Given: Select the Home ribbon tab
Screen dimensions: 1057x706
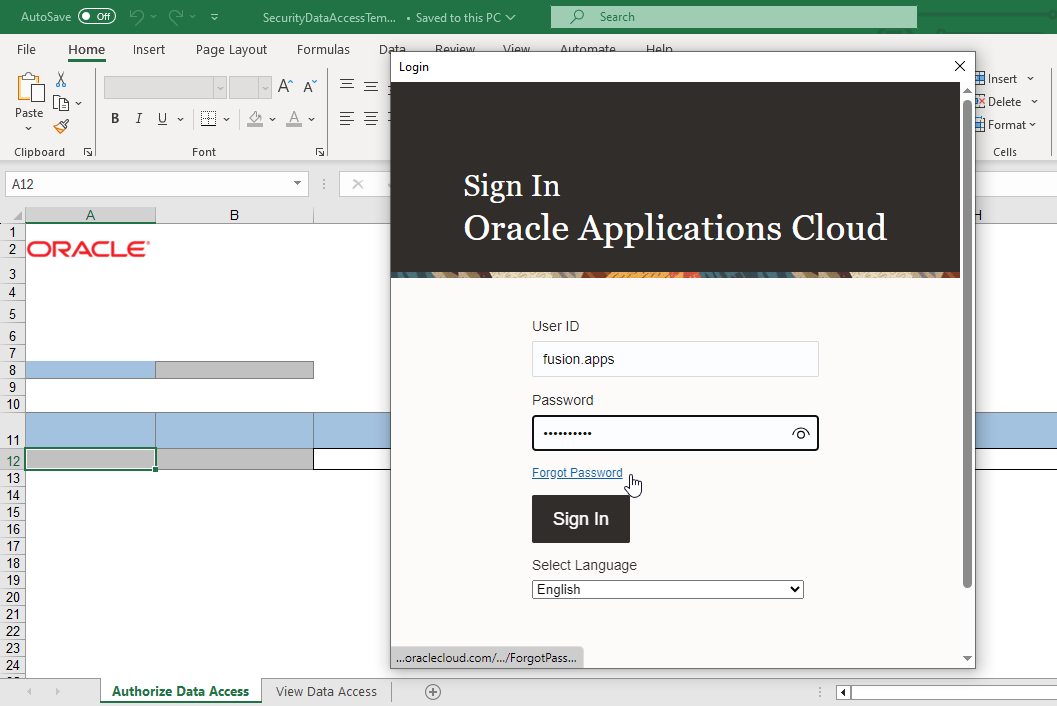Looking at the screenshot, I should [x=86, y=49].
